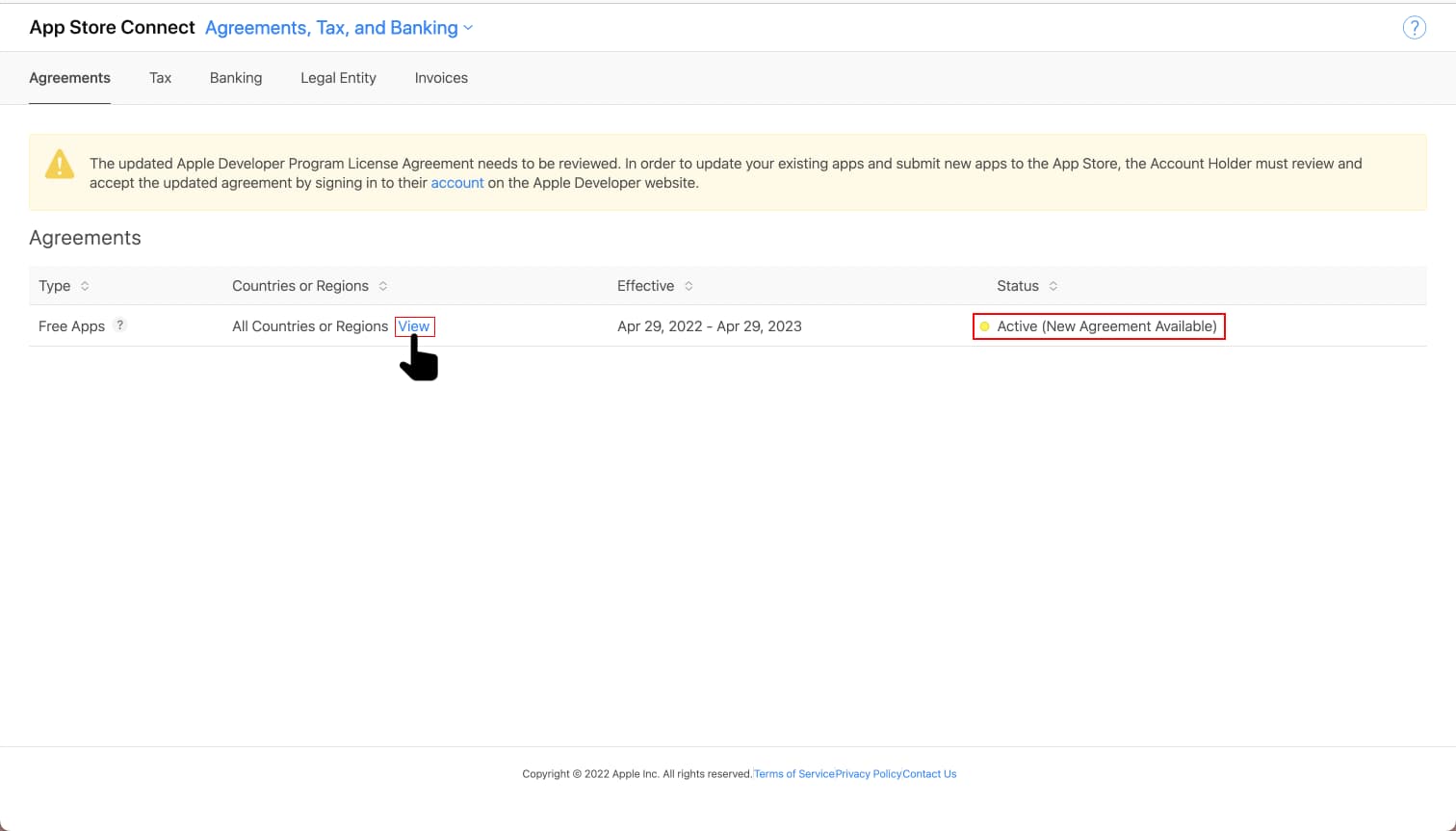Select the Free Apps agreement row
Screen dimensions: 1456x831
point(71,325)
